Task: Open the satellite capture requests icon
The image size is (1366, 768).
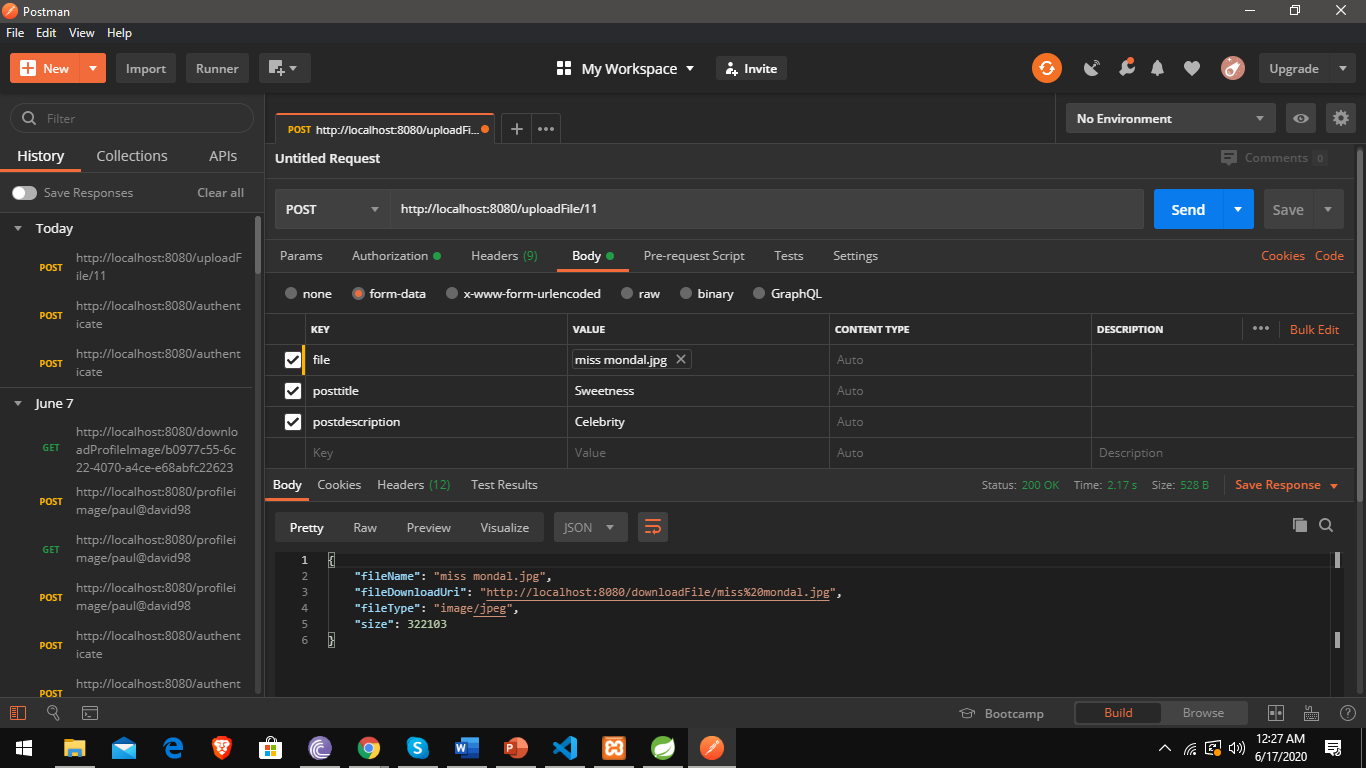Action: pos(1092,69)
